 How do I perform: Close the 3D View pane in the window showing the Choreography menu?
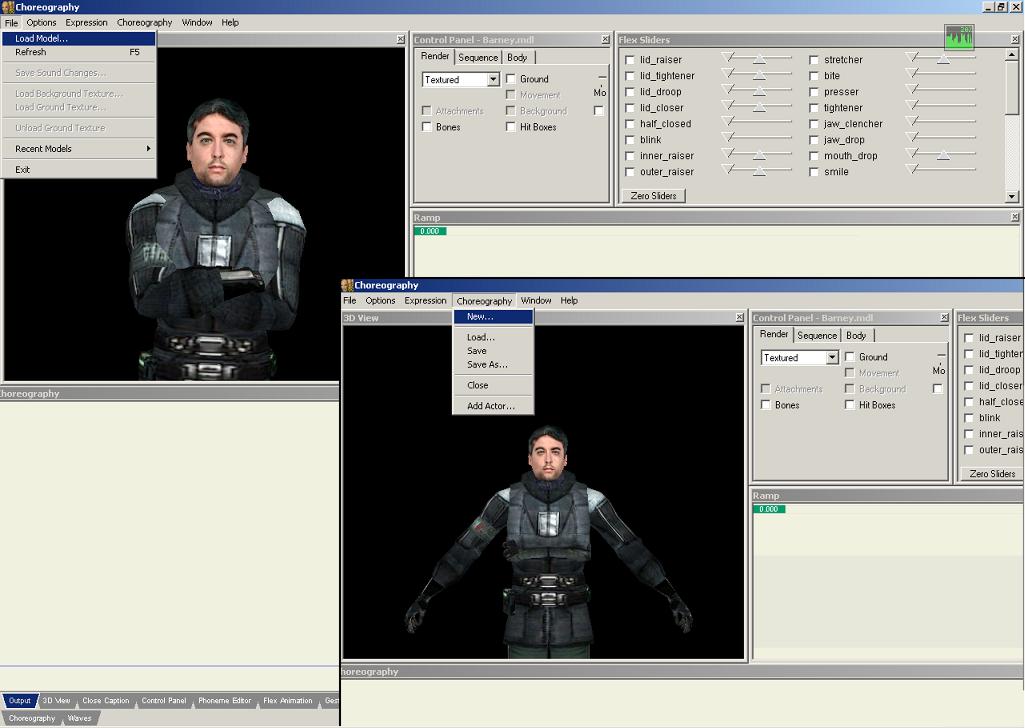[739, 318]
